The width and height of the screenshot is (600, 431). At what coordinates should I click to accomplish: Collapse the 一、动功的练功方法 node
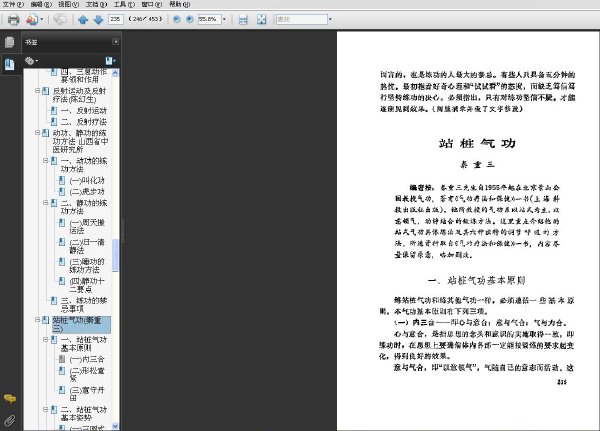[x=46, y=160]
